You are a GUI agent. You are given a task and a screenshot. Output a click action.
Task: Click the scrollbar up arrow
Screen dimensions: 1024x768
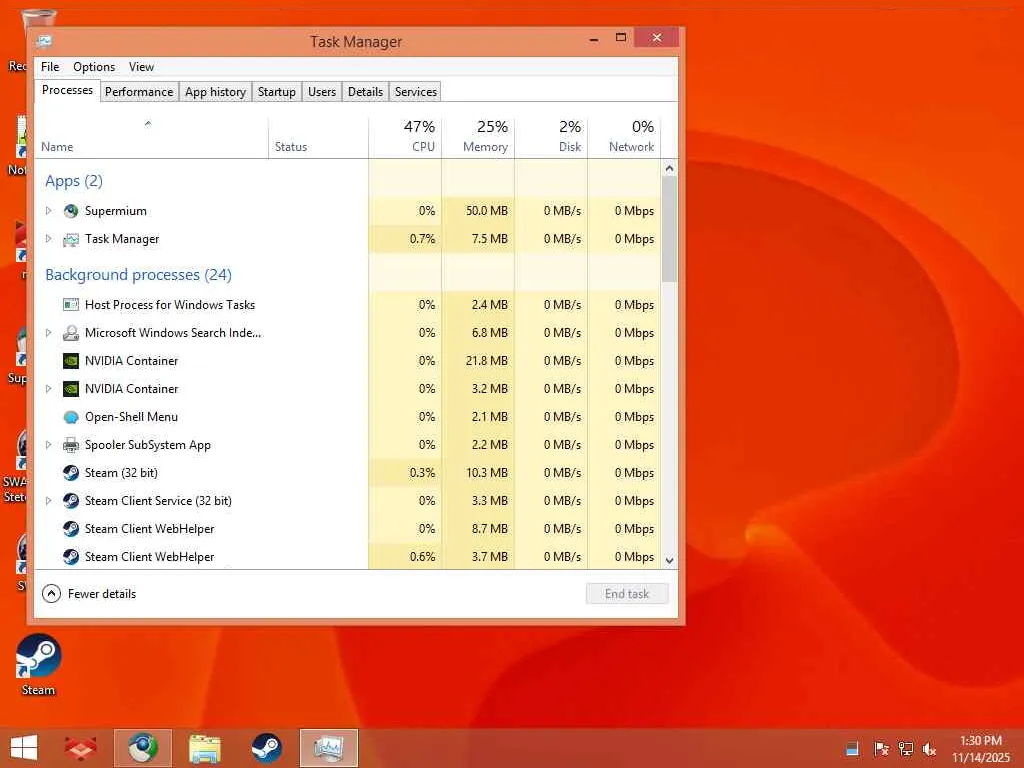(669, 168)
